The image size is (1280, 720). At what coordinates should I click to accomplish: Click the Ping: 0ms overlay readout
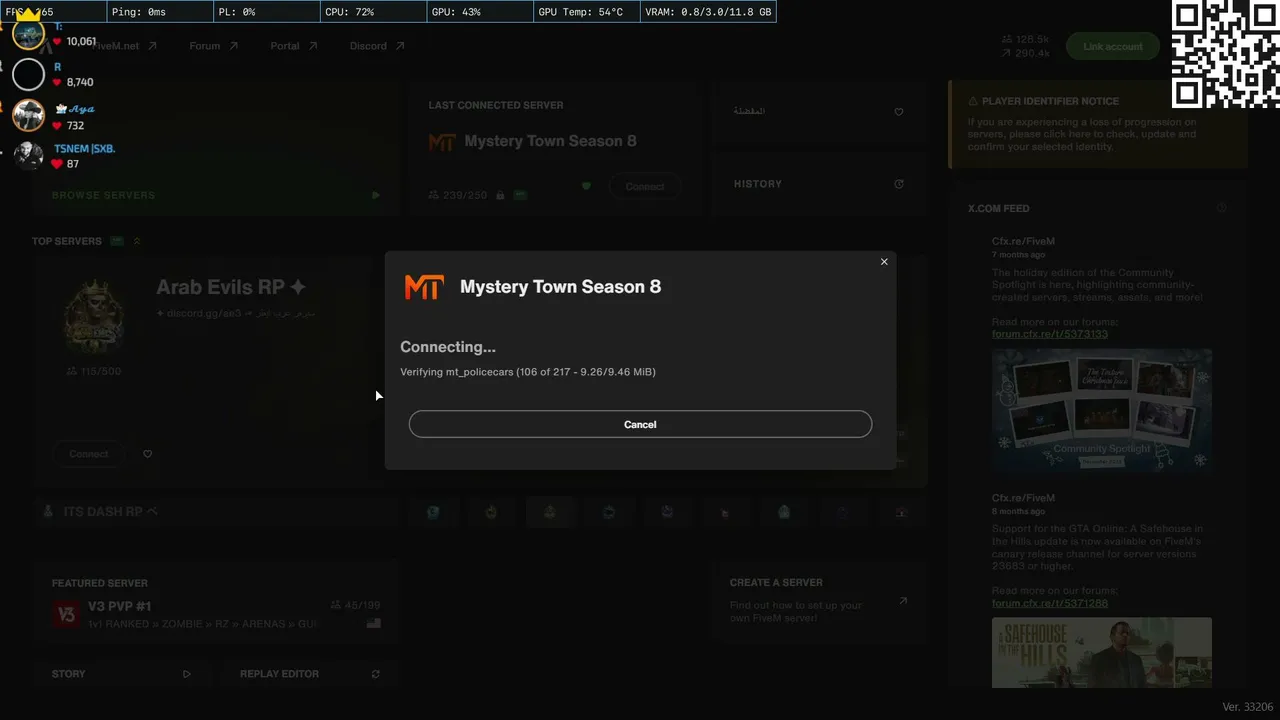(x=158, y=12)
